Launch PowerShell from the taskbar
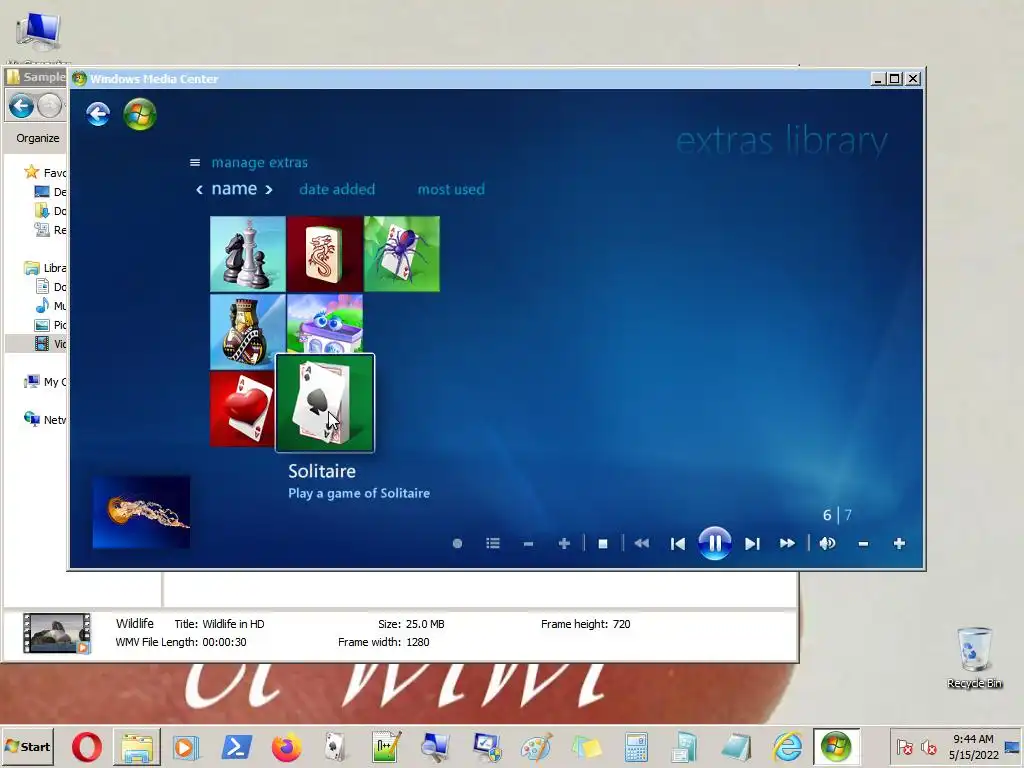This screenshot has height=768, width=1024. coord(236,747)
